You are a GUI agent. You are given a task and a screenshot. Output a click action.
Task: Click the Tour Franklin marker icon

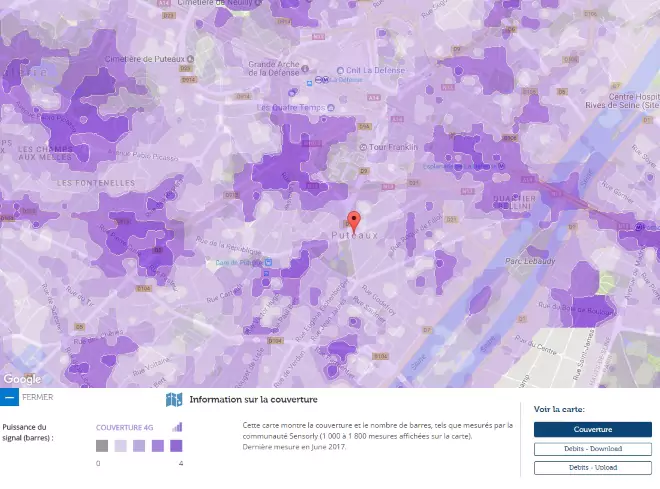[x=363, y=147]
